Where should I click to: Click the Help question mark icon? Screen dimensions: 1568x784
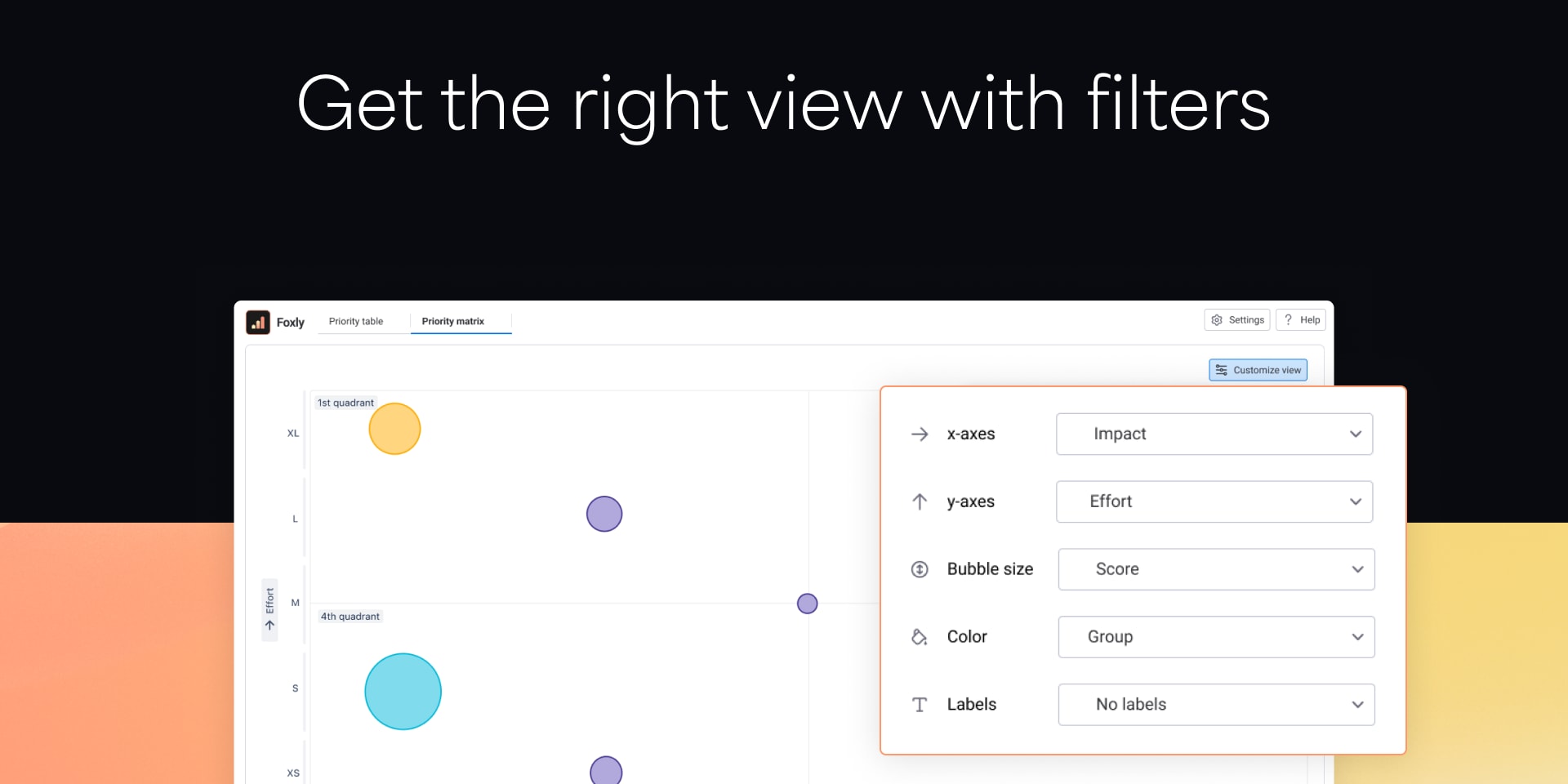pyautogui.click(x=1288, y=320)
